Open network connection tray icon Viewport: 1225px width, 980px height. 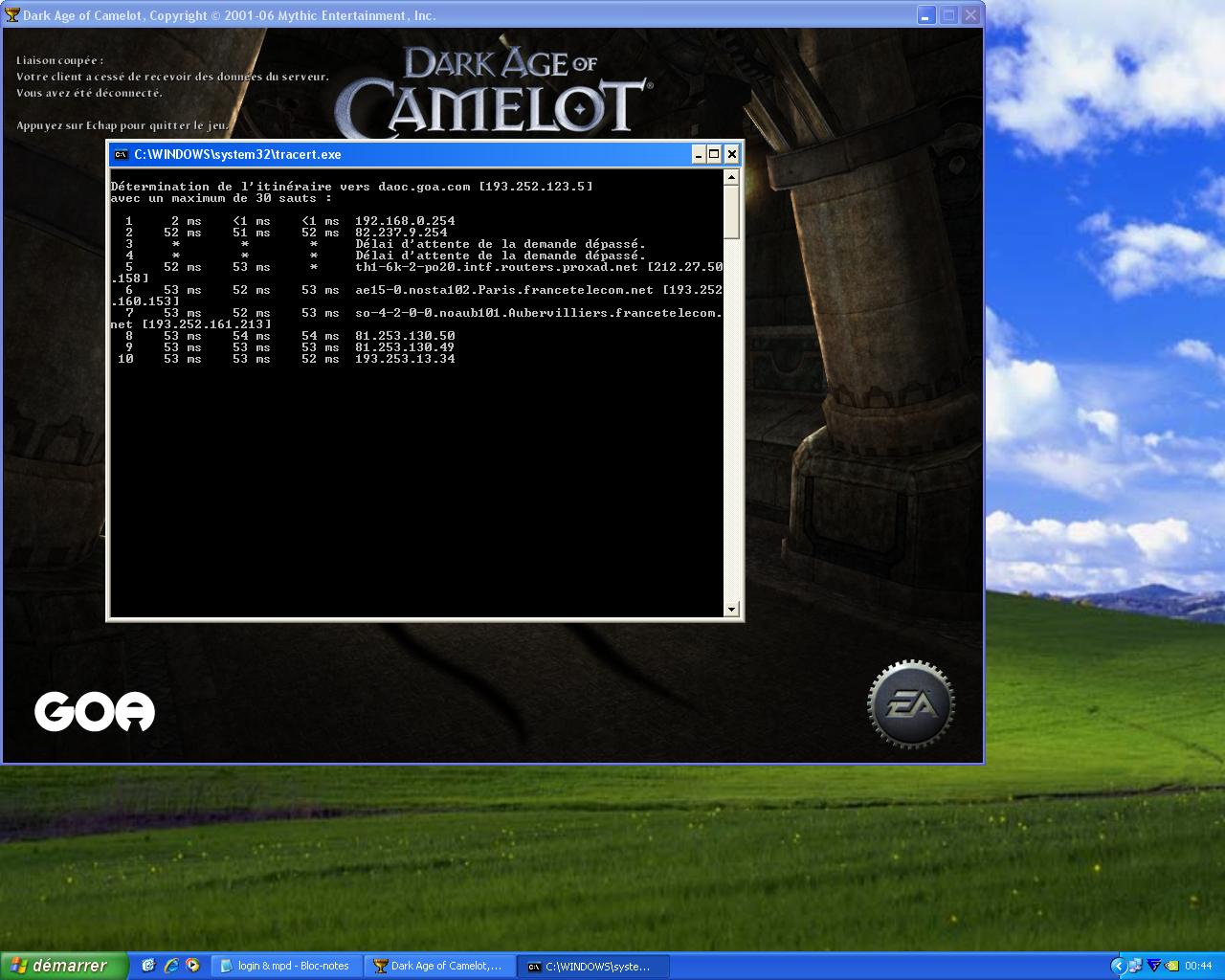click(x=1135, y=966)
